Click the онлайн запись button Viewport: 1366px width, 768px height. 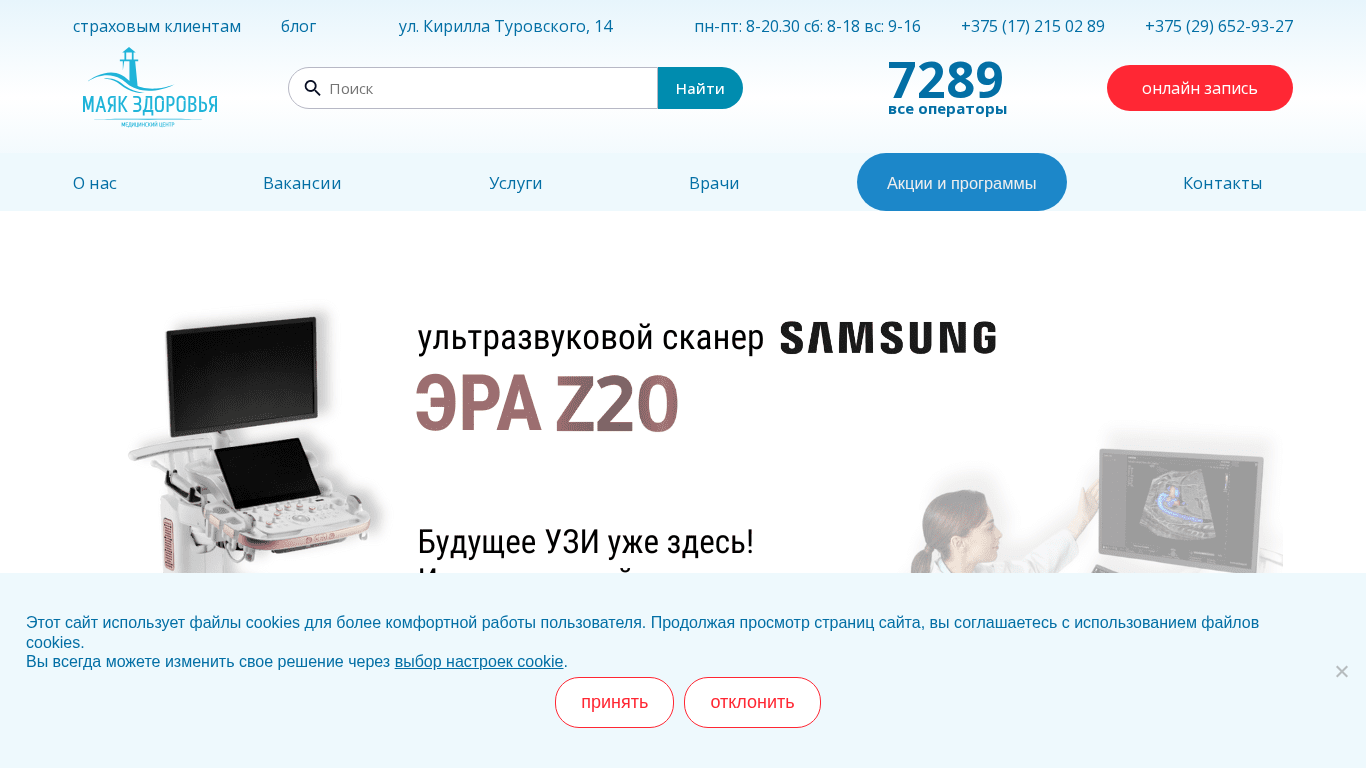[x=1200, y=88]
